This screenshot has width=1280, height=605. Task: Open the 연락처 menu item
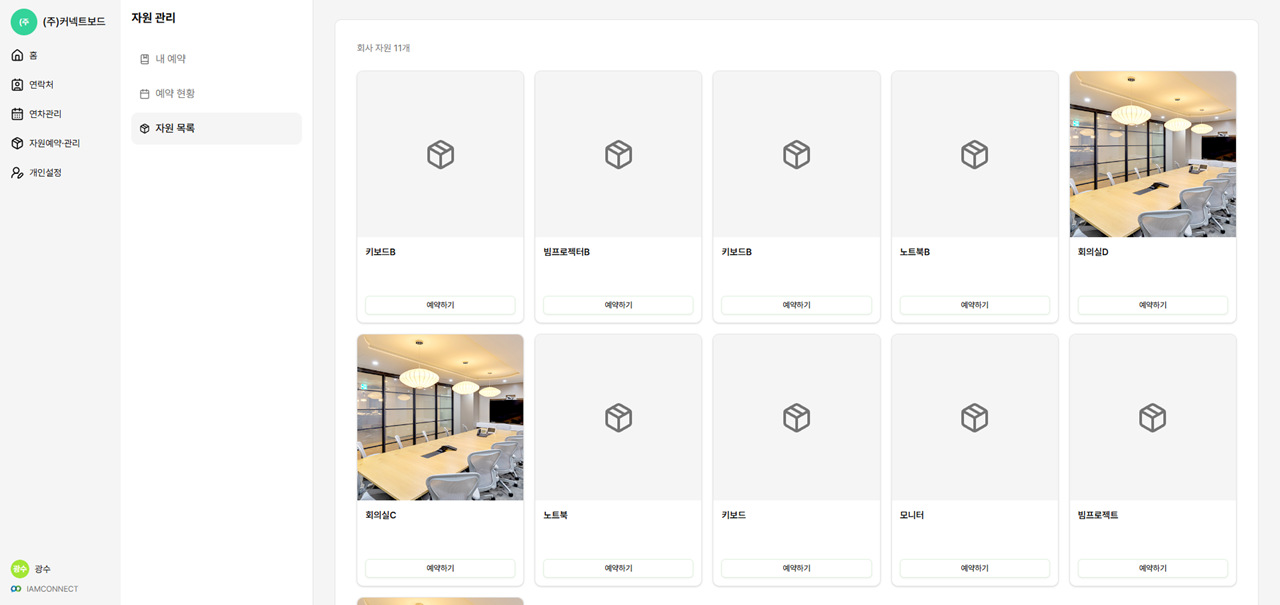coord(60,85)
